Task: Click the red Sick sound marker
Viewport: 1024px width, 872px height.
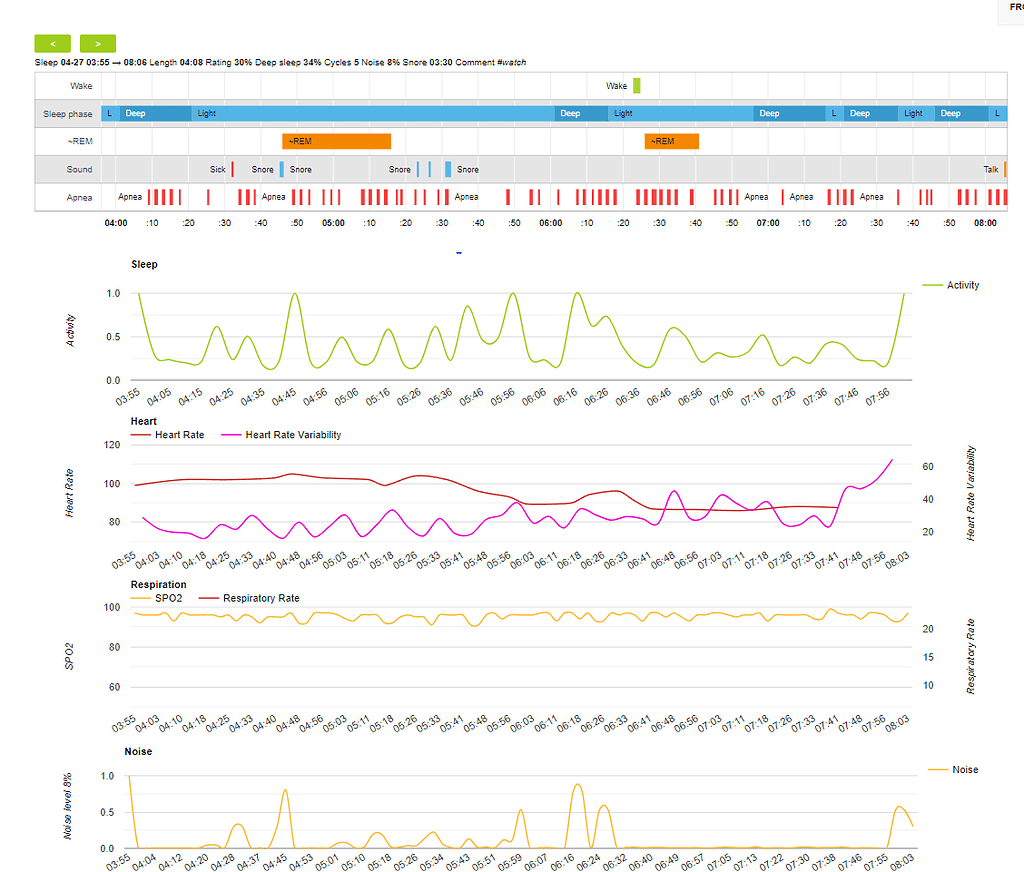Action: point(232,169)
